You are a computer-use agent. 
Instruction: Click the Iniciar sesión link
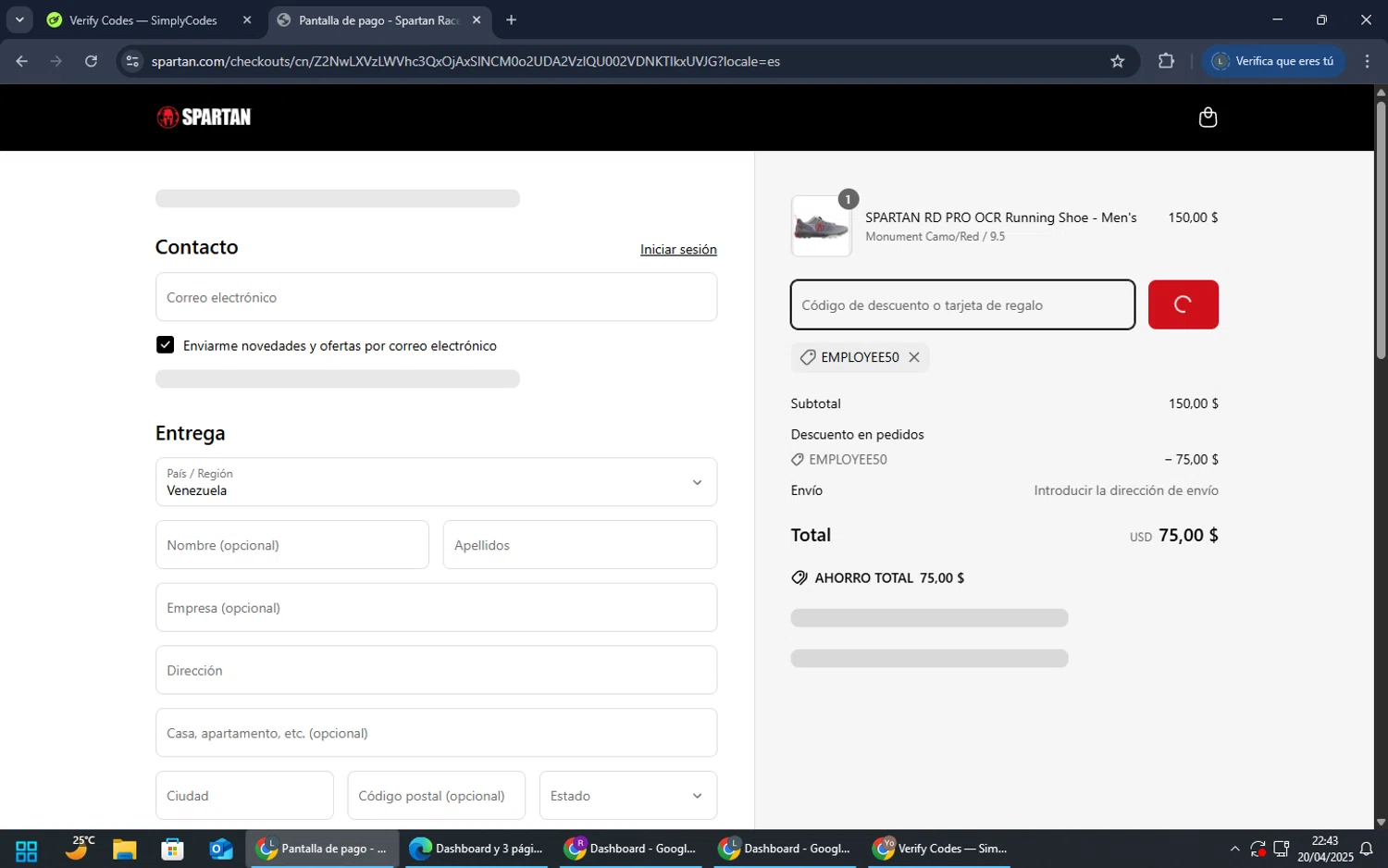(x=678, y=250)
